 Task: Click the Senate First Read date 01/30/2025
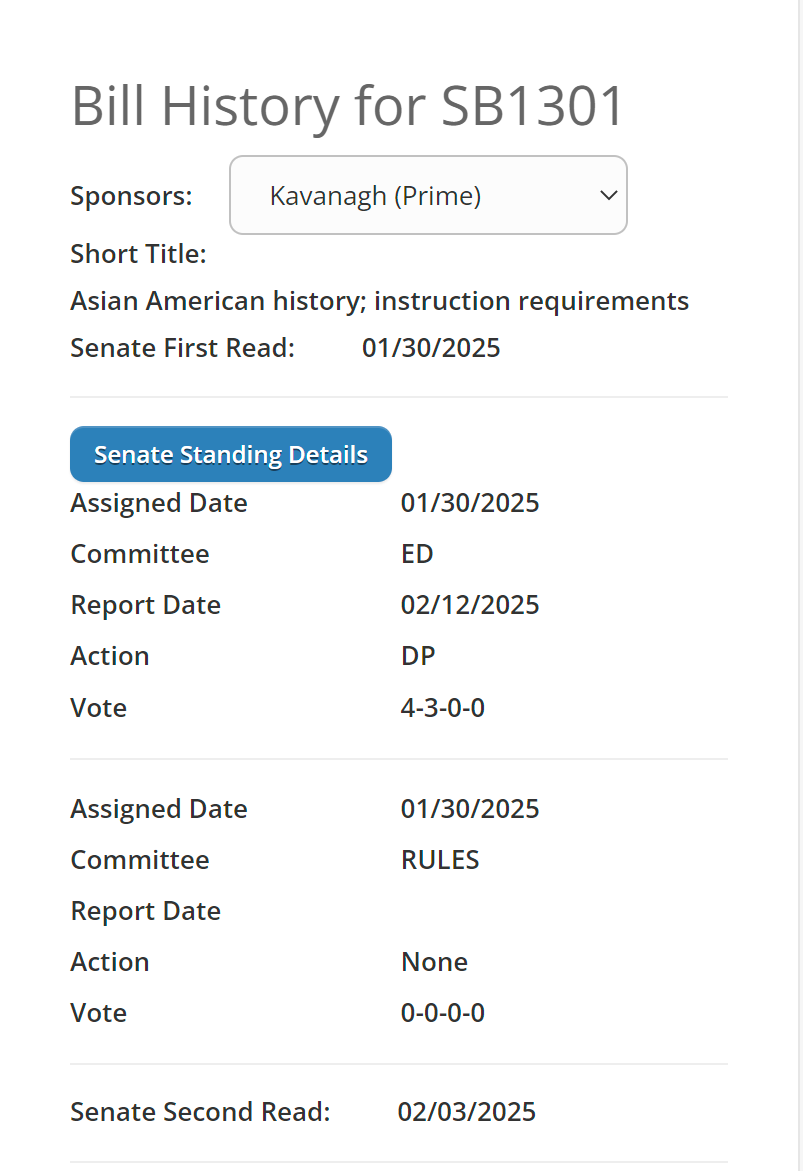[x=431, y=348]
